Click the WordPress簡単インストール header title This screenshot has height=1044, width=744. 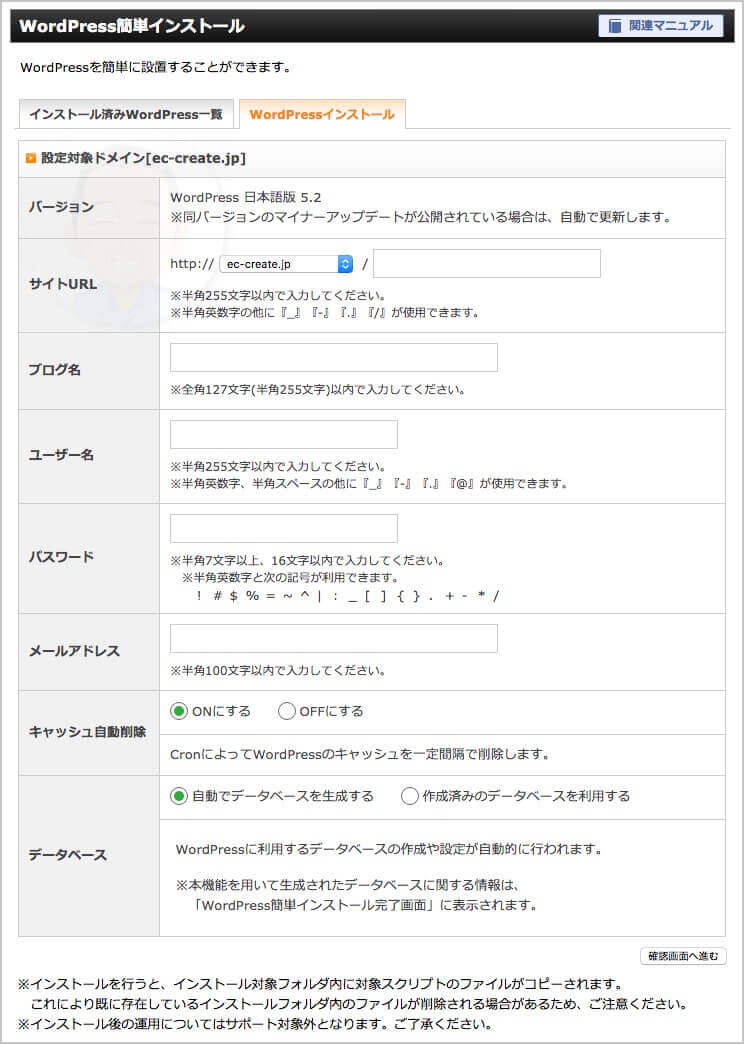132,26
